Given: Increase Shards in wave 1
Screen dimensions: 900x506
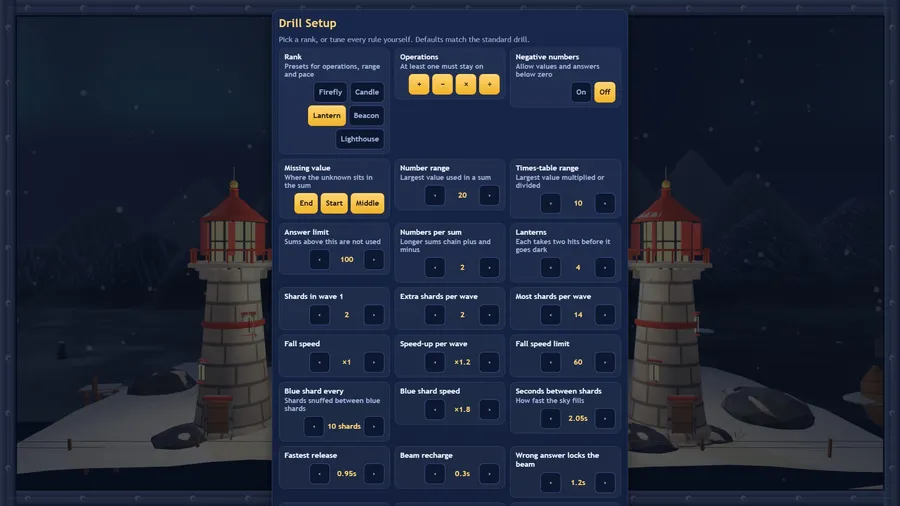Looking at the screenshot, I should pyautogui.click(x=374, y=314).
